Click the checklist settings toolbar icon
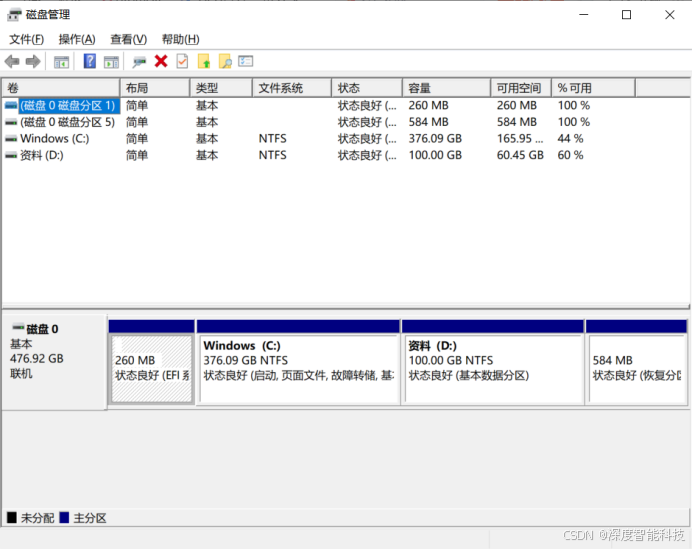 coord(246,61)
